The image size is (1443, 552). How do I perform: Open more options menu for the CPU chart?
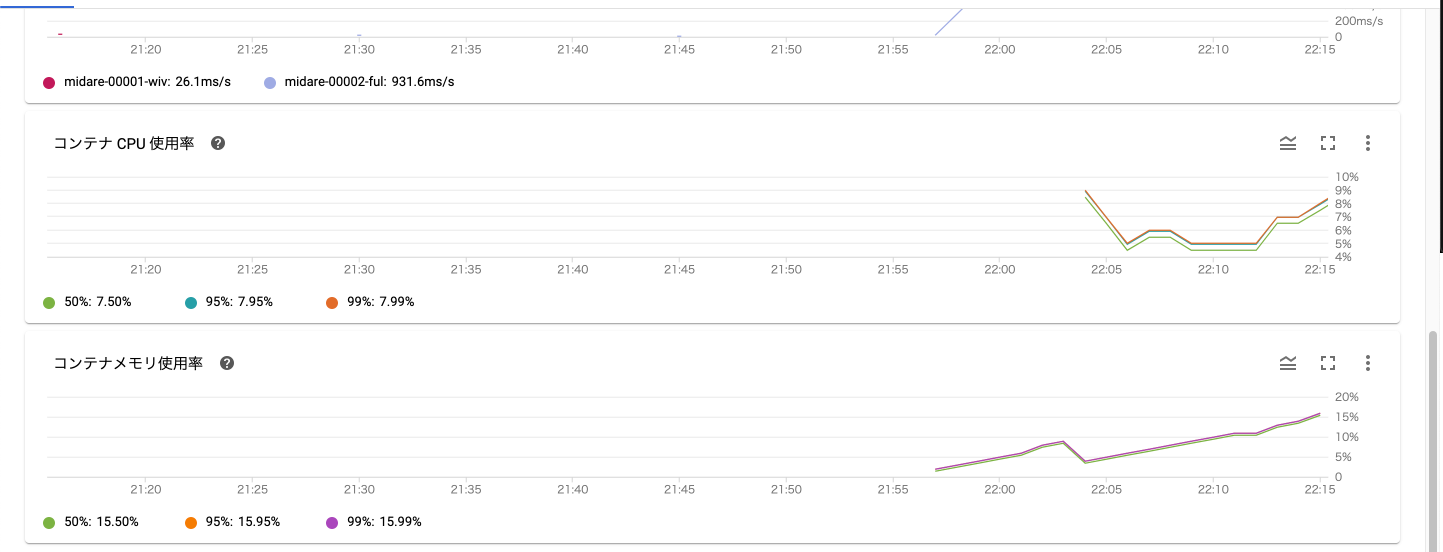pos(1368,143)
